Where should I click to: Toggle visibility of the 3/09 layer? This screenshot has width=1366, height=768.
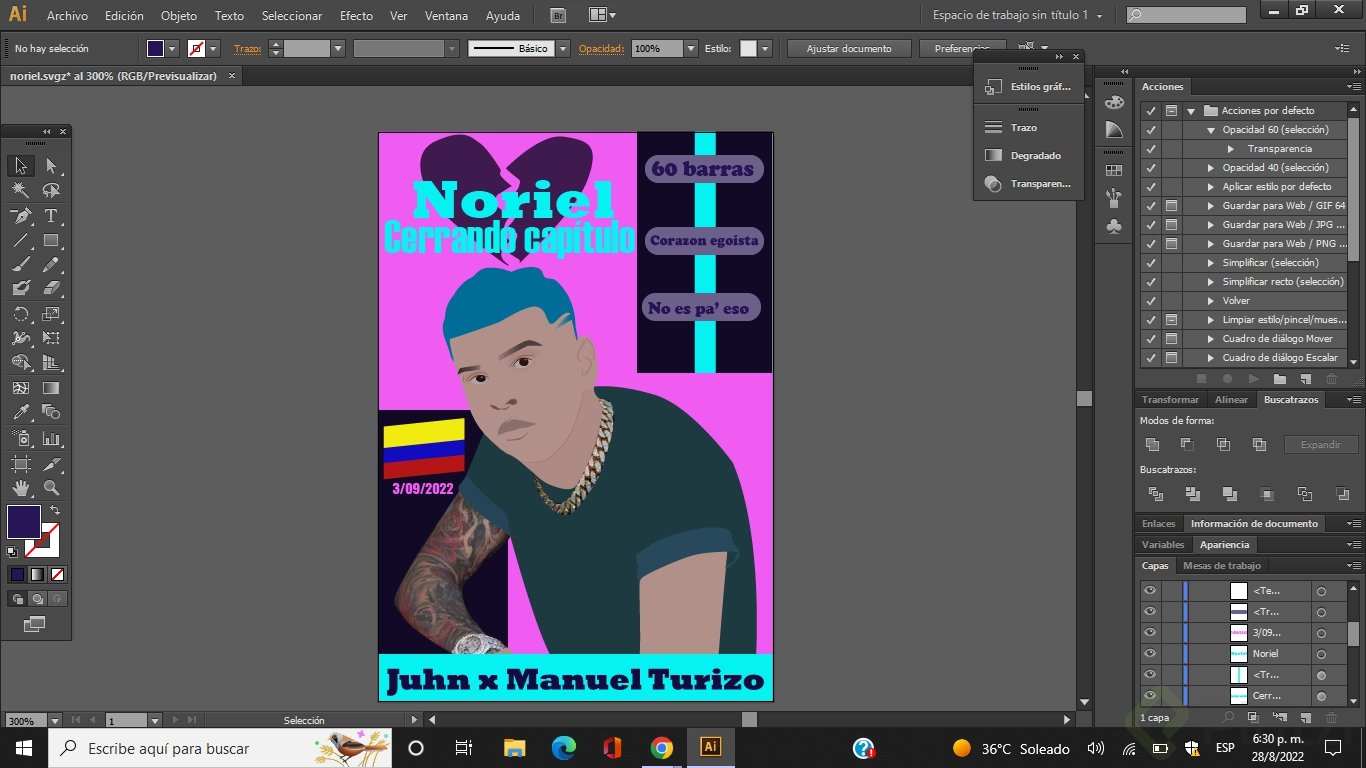point(1150,633)
